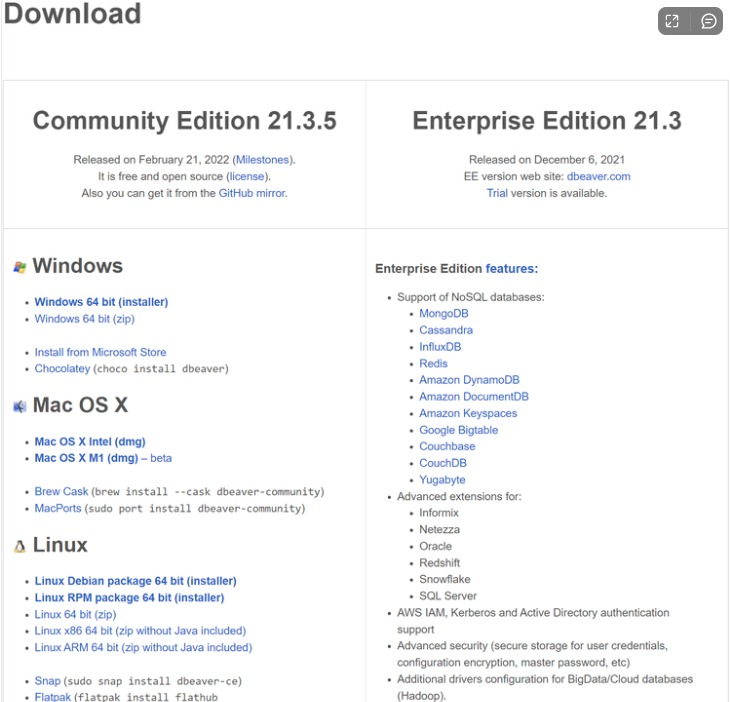Image resolution: width=730 pixels, height=702 pixels.
Task: Click the Mac OS X finder icon
Action: tap(20, 406)
